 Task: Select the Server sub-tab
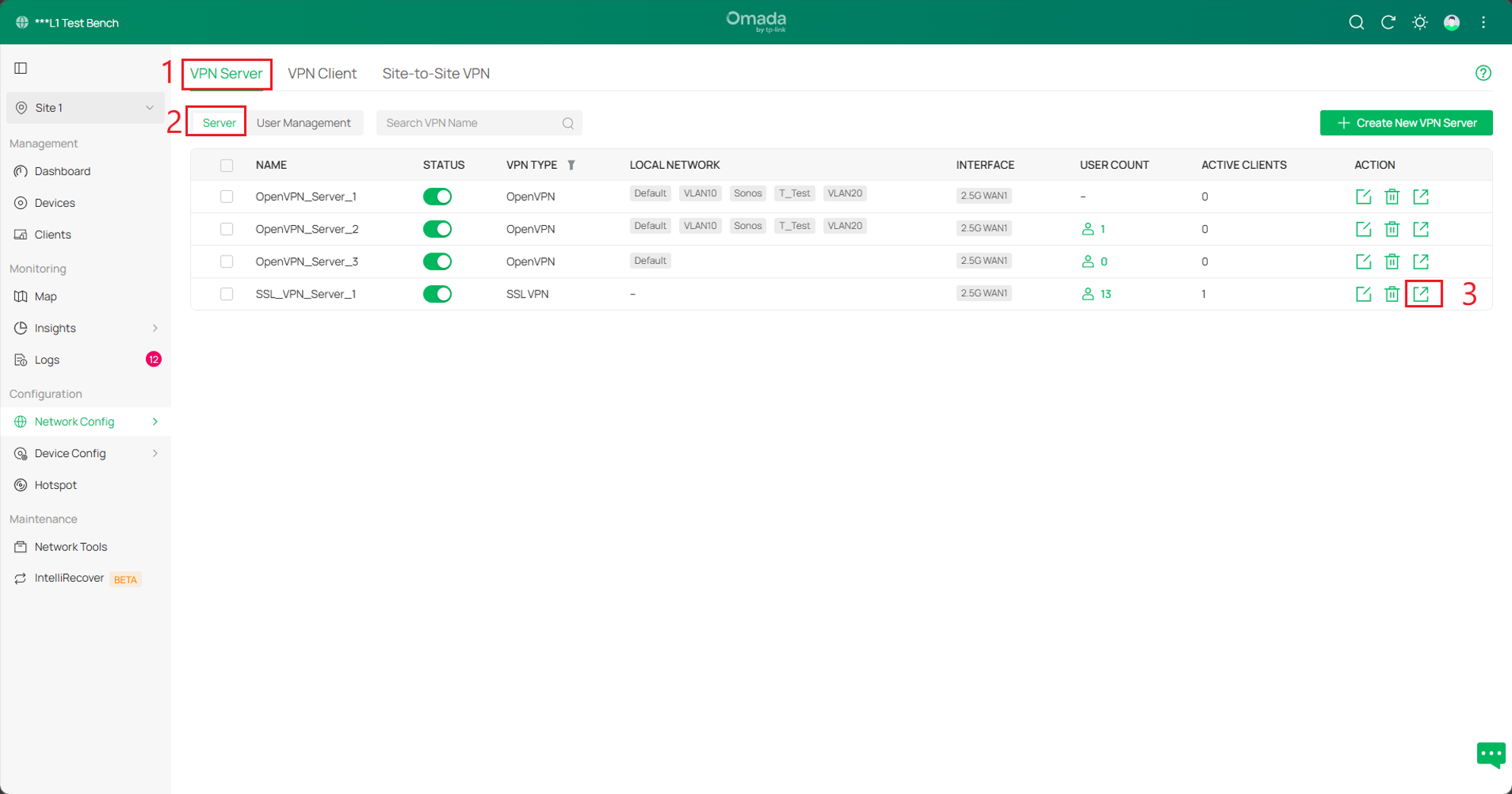coord(219,123)
